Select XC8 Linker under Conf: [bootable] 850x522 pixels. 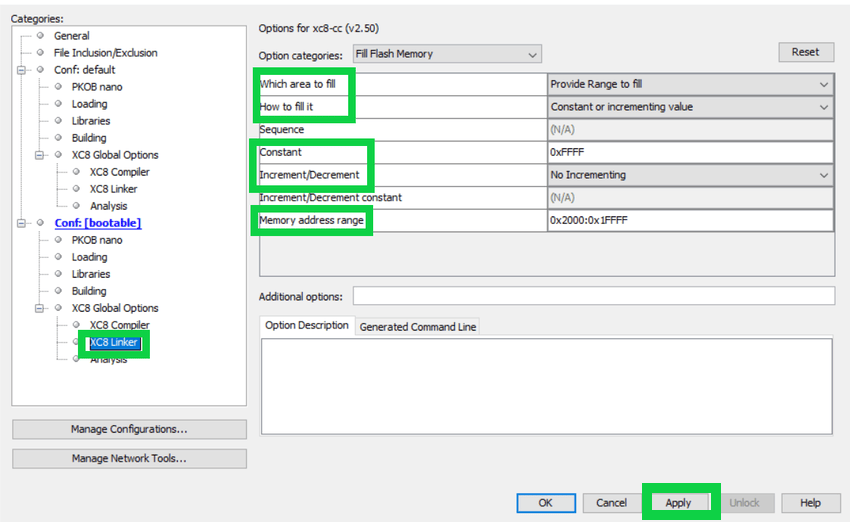tap(113, 343)
